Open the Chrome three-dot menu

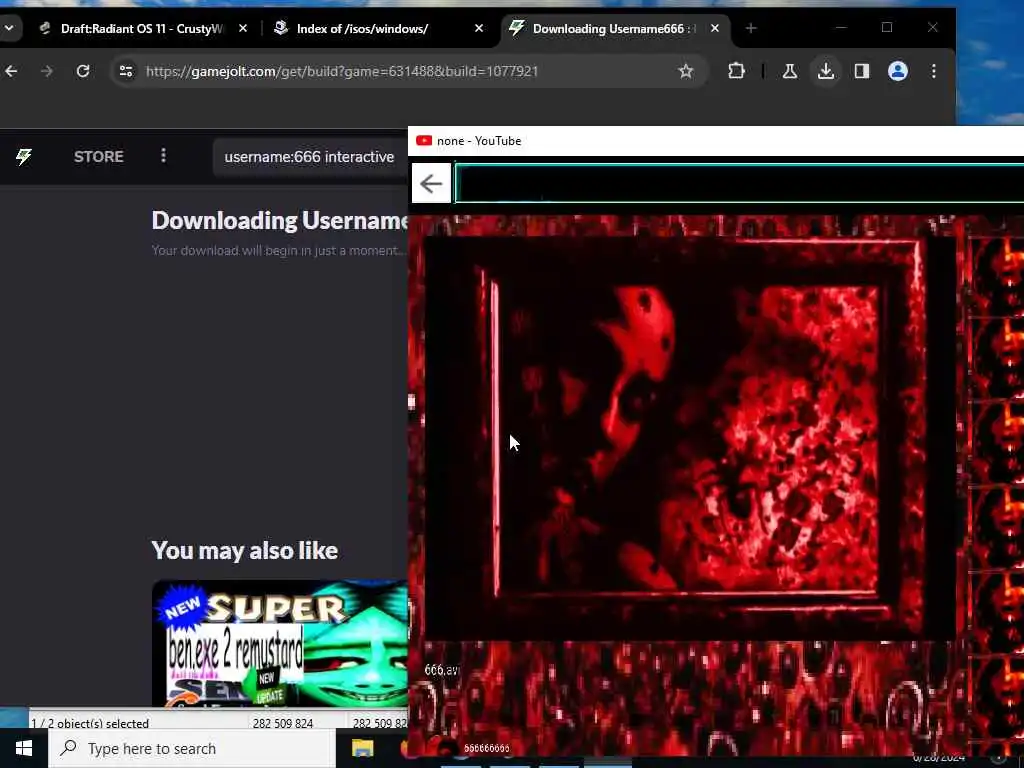934,71
